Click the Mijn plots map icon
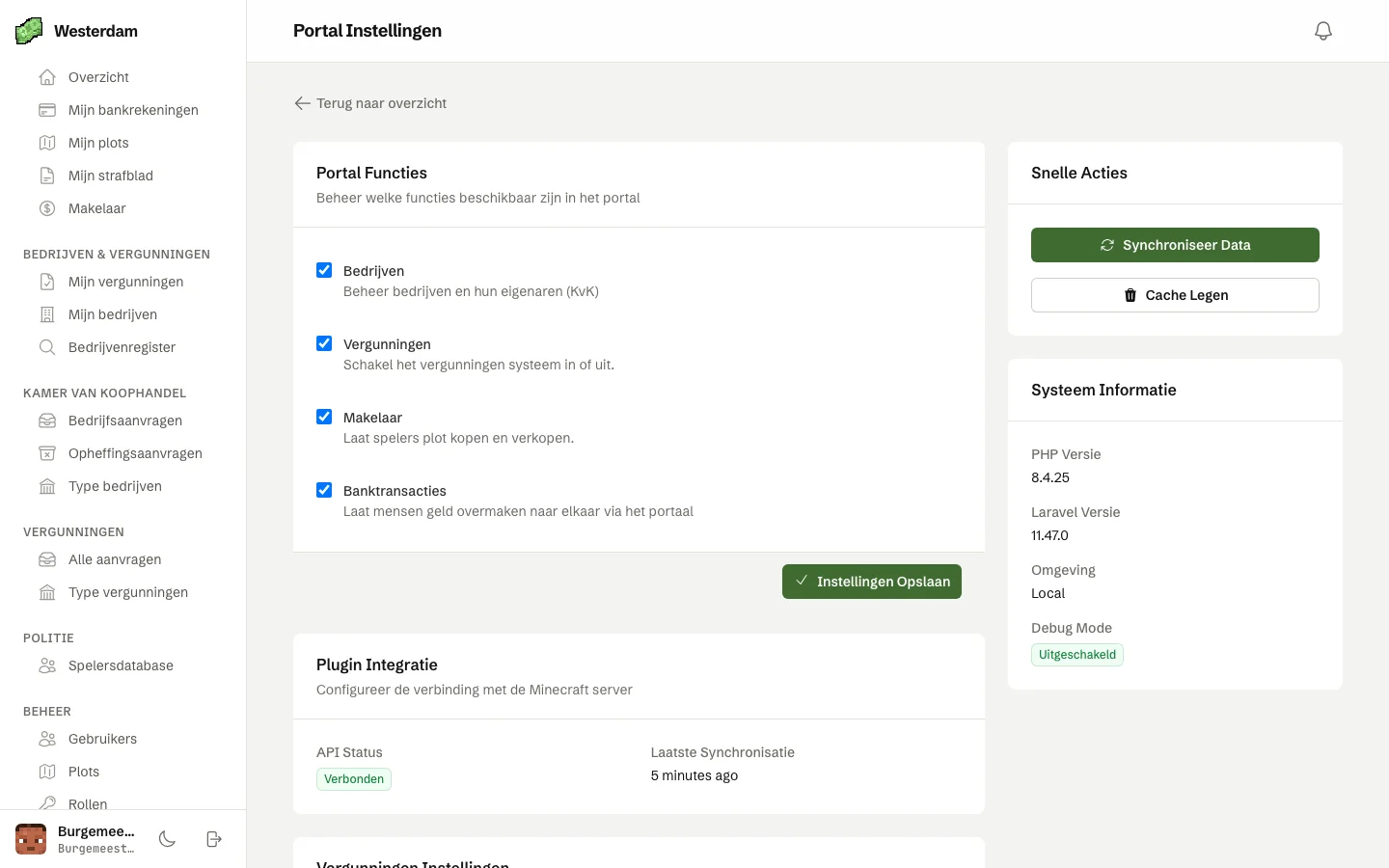 pos(47,143)
